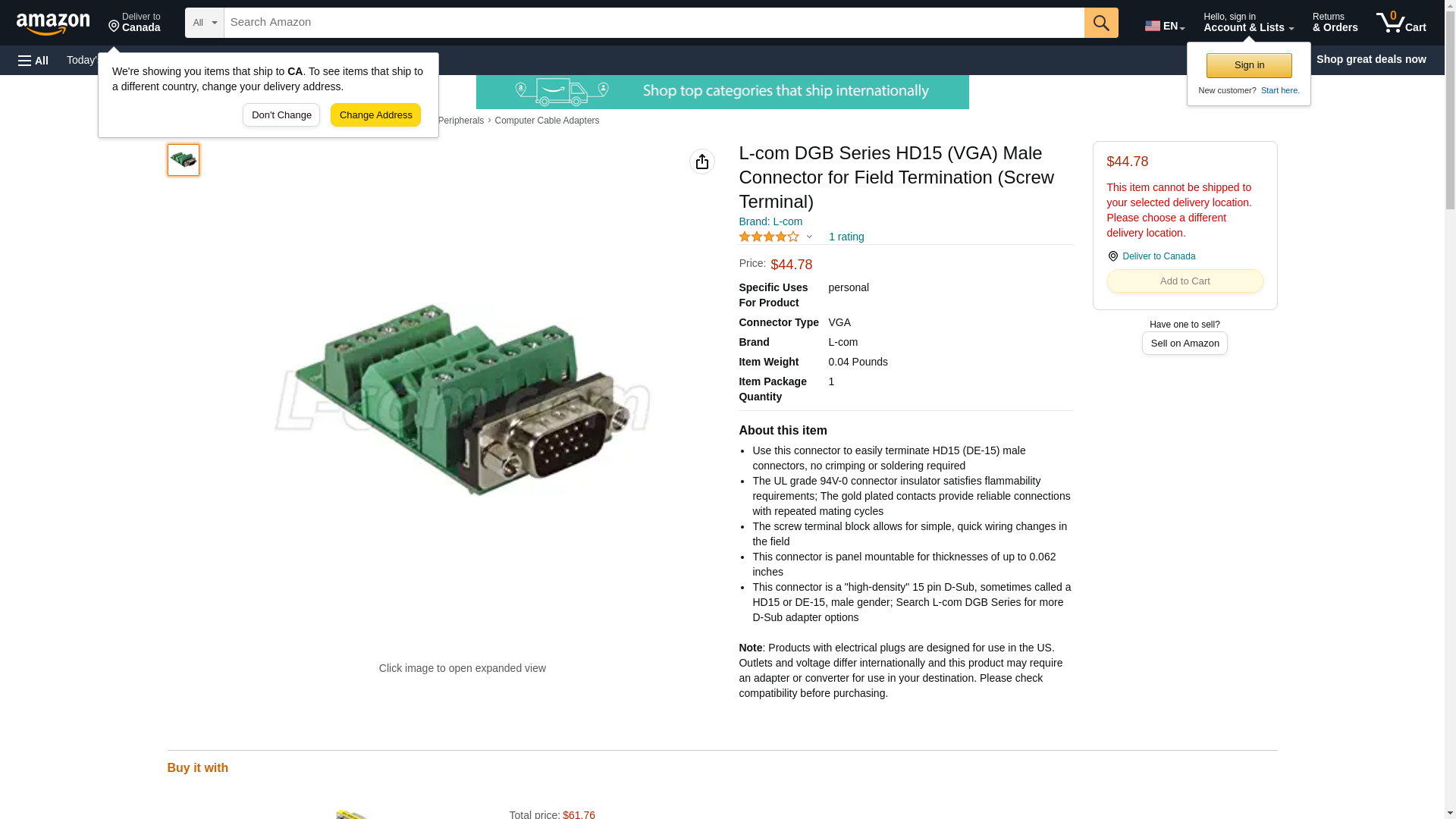The height and width of the screenshot is (819, 1456).
Task: Focus the Search Amazon input field
Action: point(654,23)
